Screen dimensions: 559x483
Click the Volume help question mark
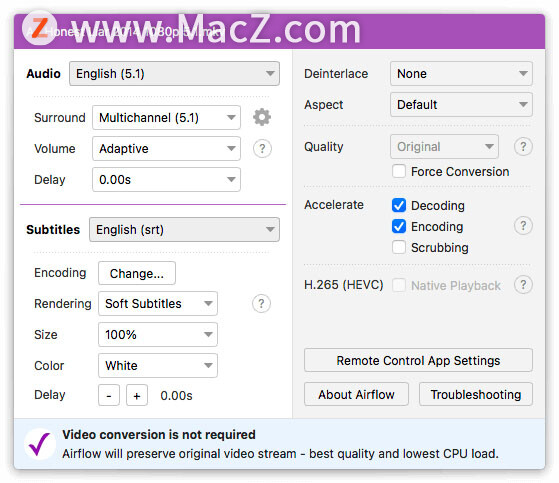coord(262,148)
